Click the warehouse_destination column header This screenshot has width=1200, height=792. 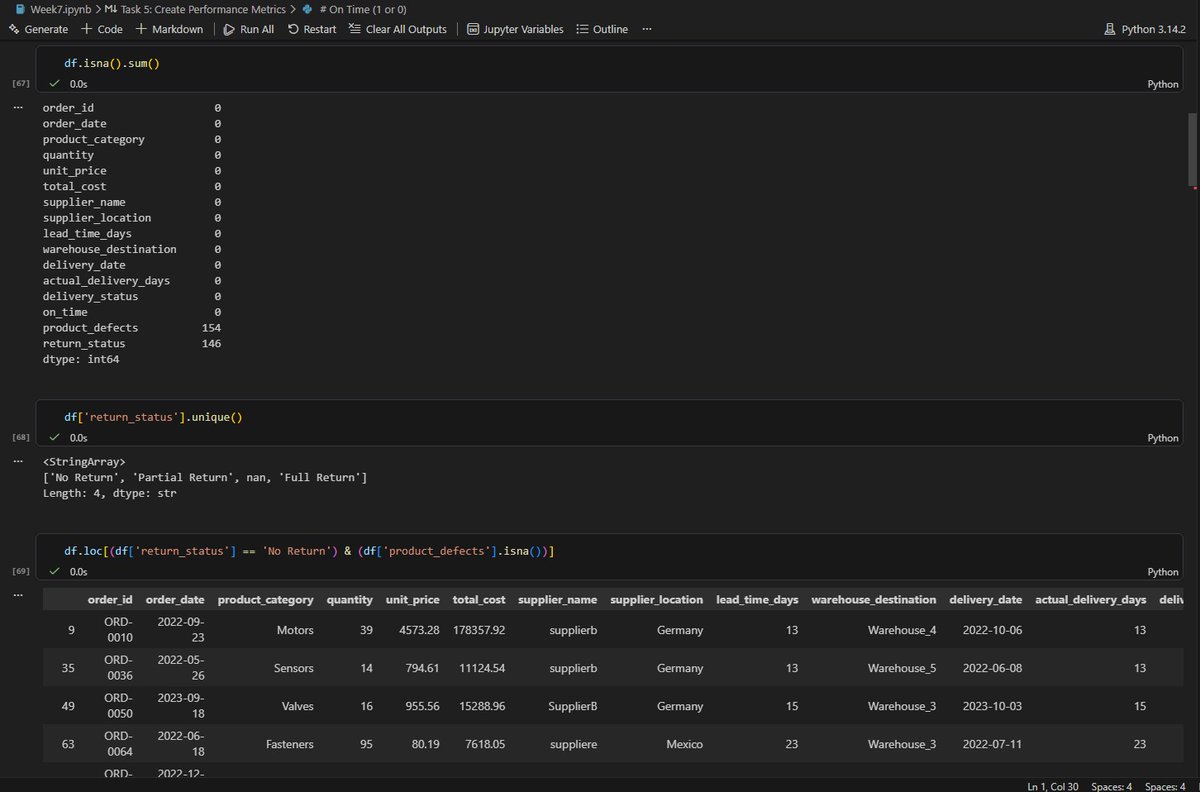[874, 600]
